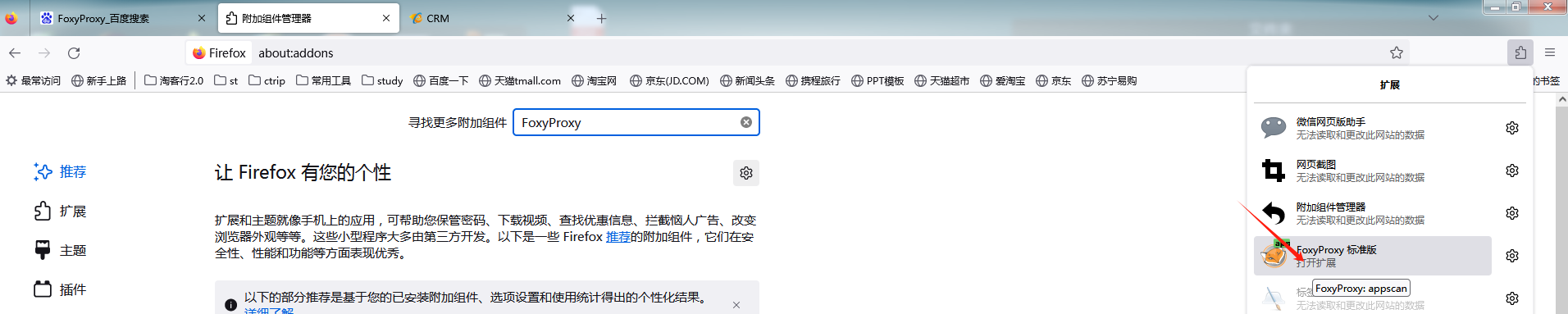
Task: Open settings gear for the last extension
Action: click(1512, 298)
